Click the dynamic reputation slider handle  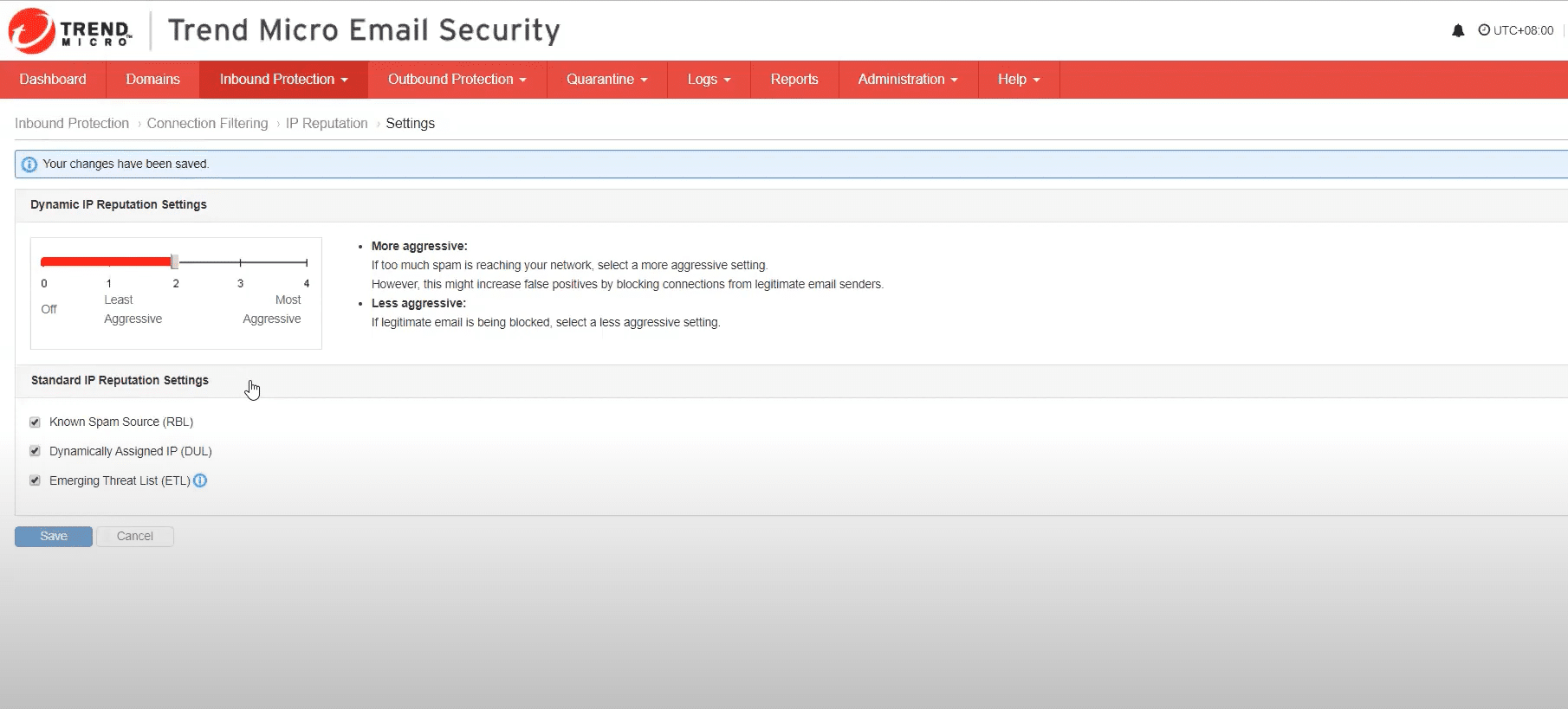pos(175,261)
